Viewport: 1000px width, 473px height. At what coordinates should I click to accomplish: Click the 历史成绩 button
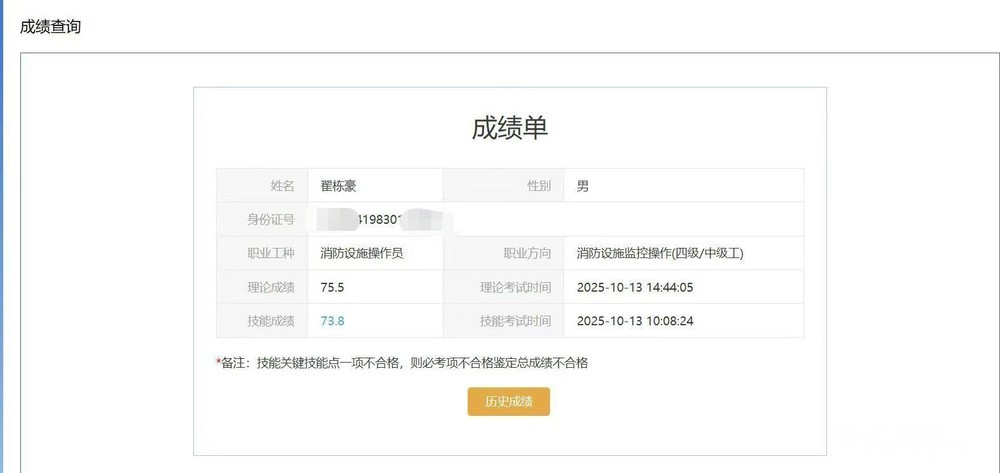point(508,401)
